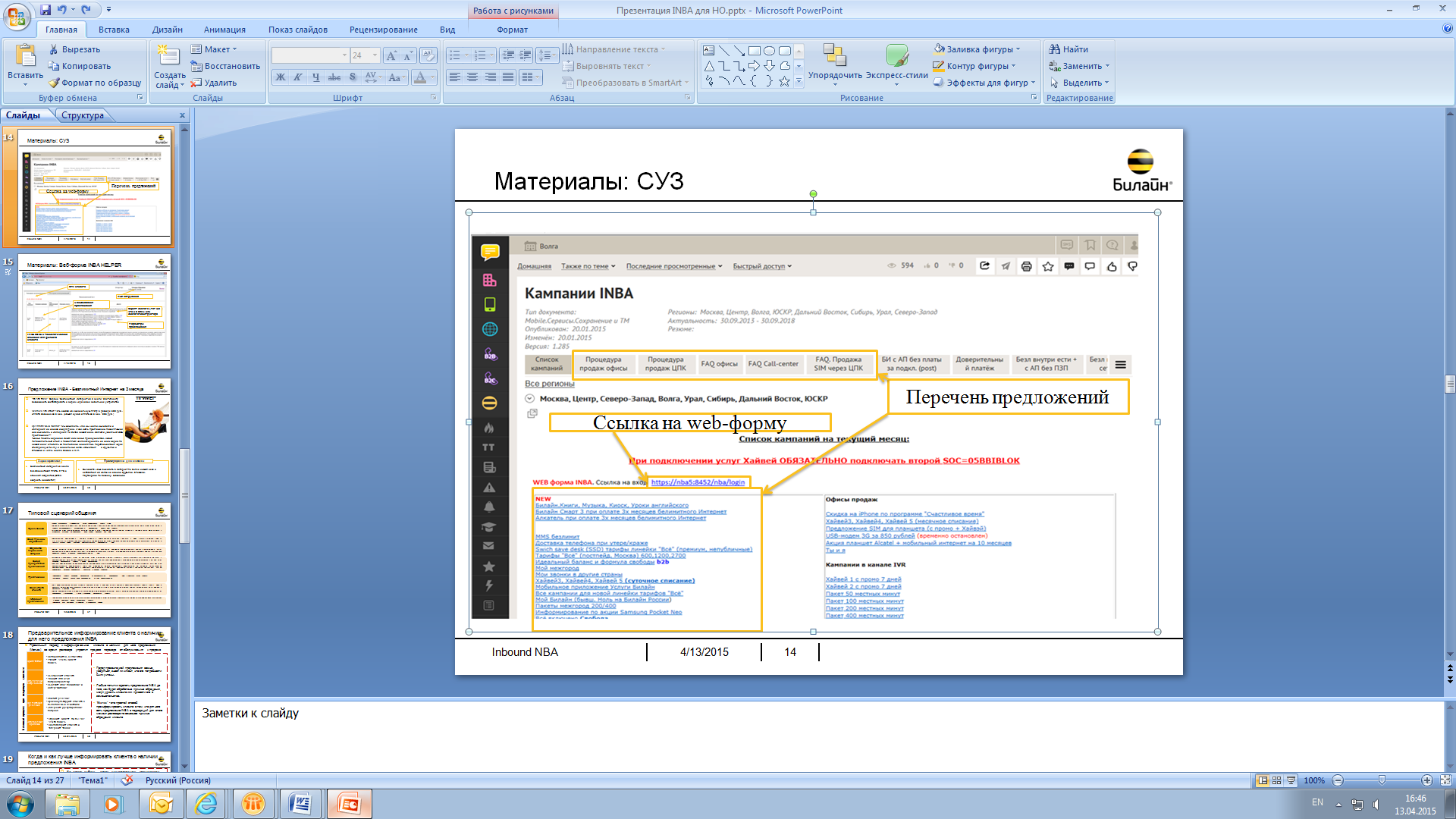Image resolution: width=1456 pixels, height=819 pixels.
Task: Open the Вставка ribbon tab
Action: 114,30
